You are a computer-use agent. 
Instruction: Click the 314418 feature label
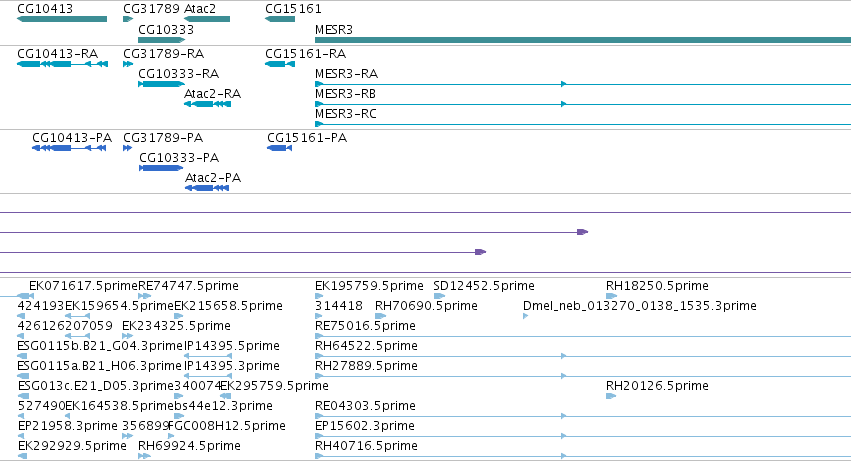tap(339, 306)
